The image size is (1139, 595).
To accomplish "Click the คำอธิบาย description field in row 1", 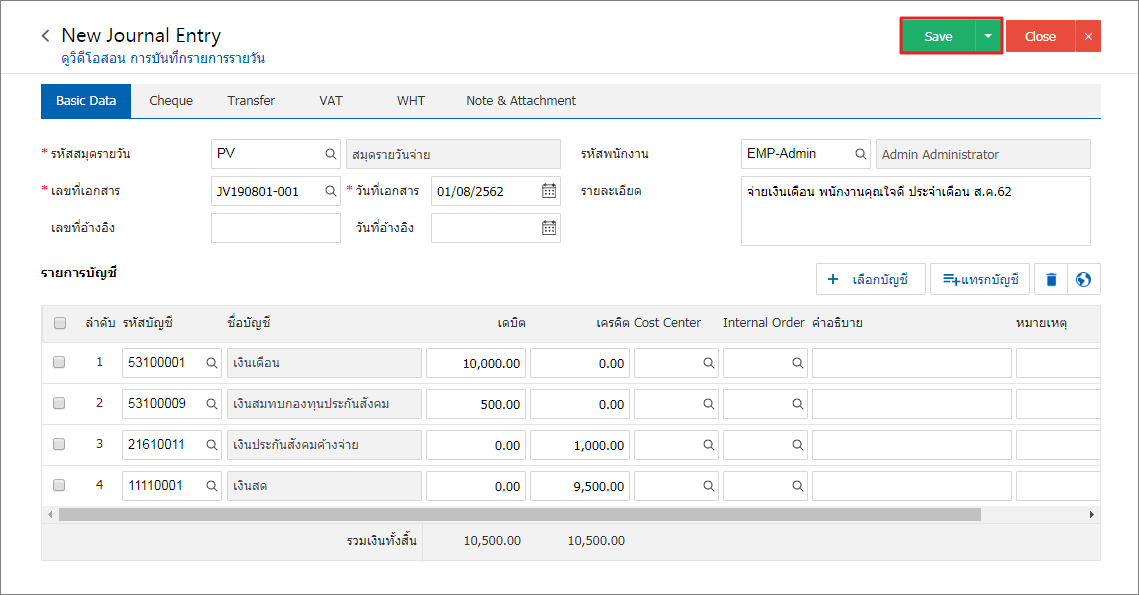I will tap(912, 363).
